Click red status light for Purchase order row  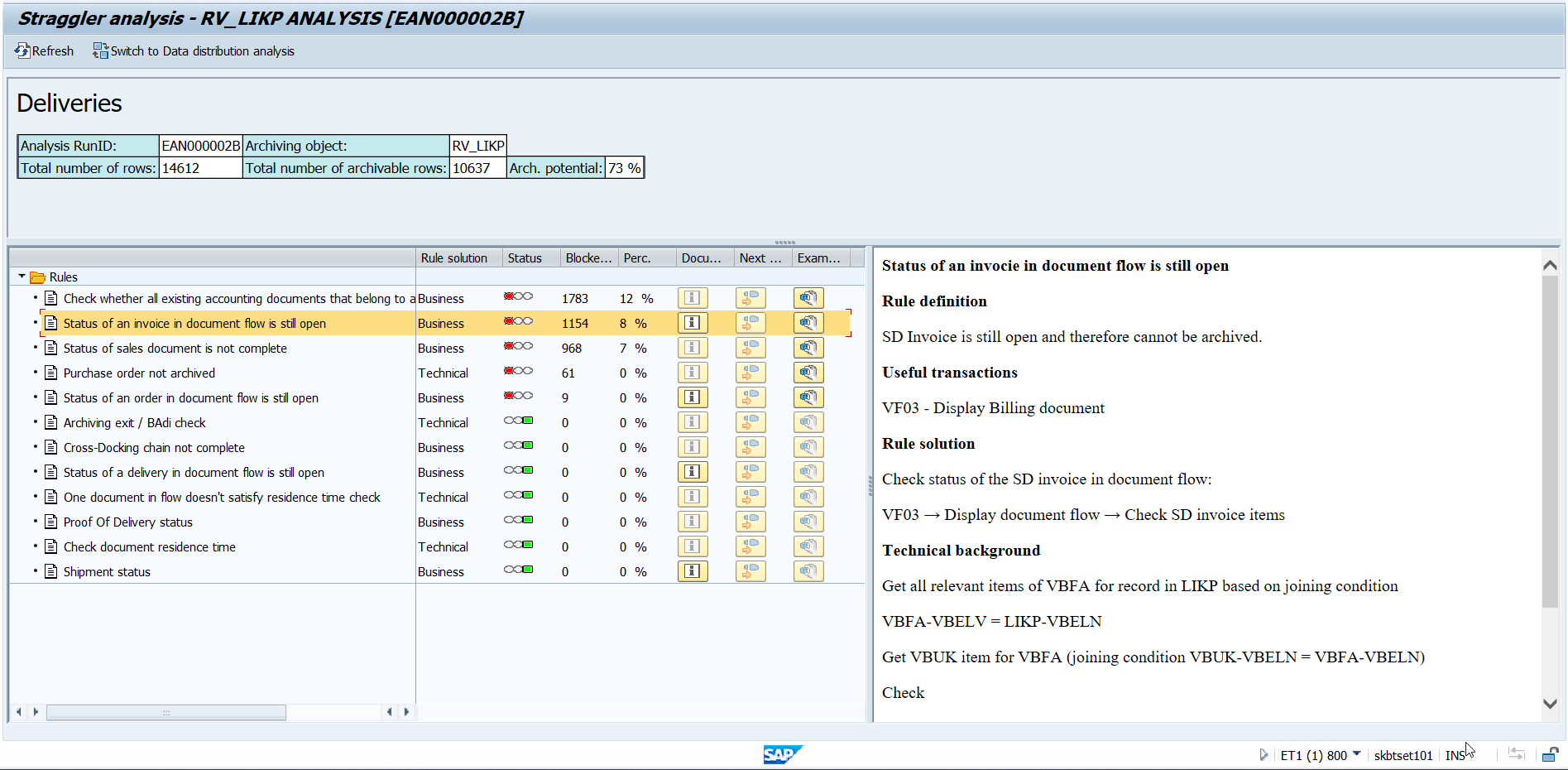click(518, 371)
